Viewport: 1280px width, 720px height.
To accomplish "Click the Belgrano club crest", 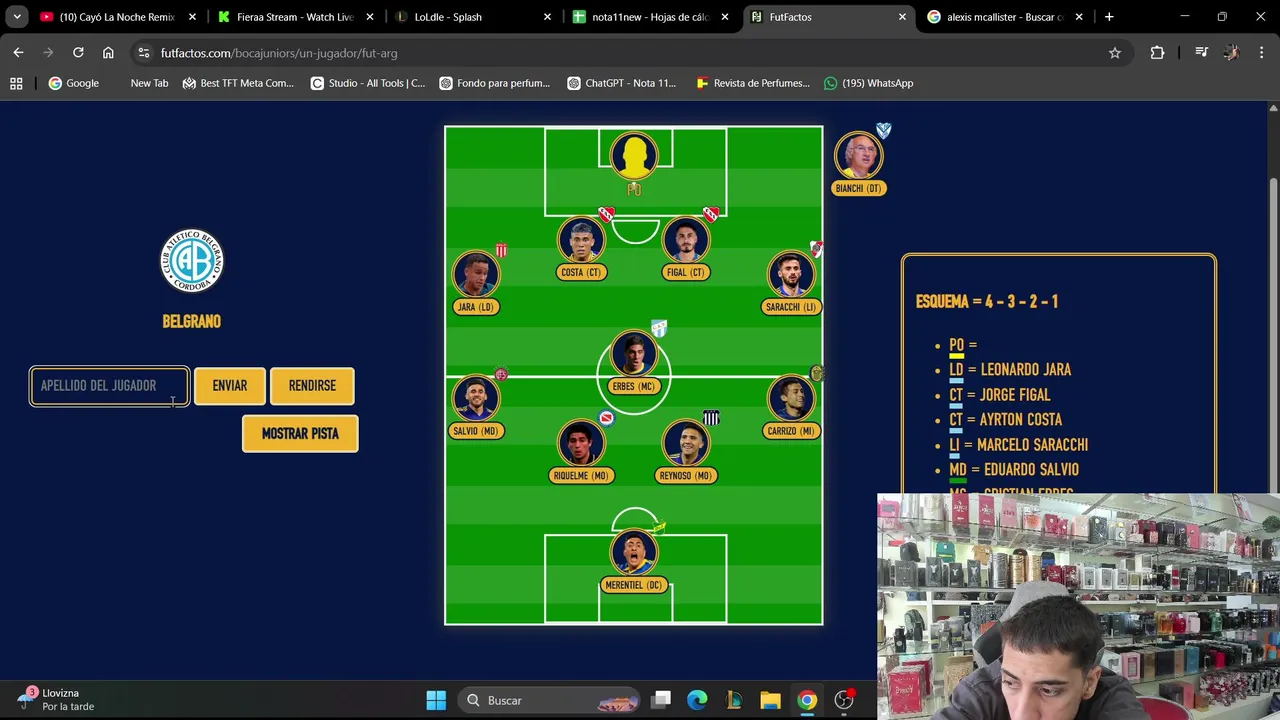I will pos(192,261).
